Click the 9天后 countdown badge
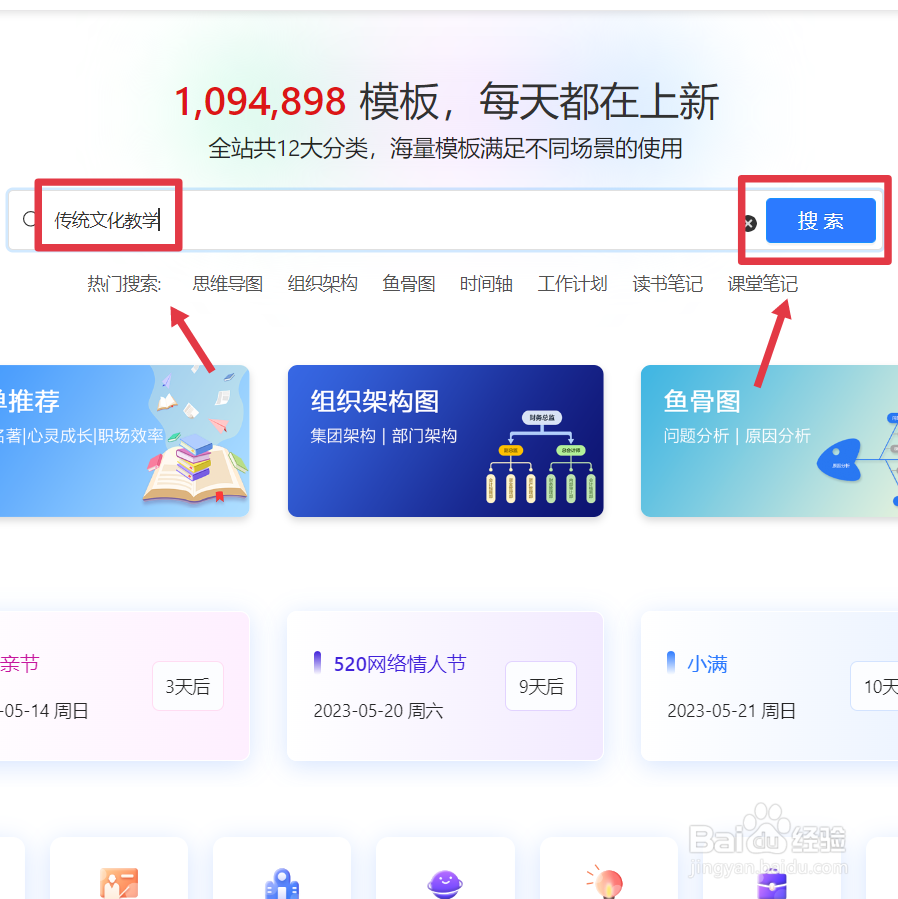Image resolution: width=898 pixels, height=899 pixels. [x=541, y=686]
